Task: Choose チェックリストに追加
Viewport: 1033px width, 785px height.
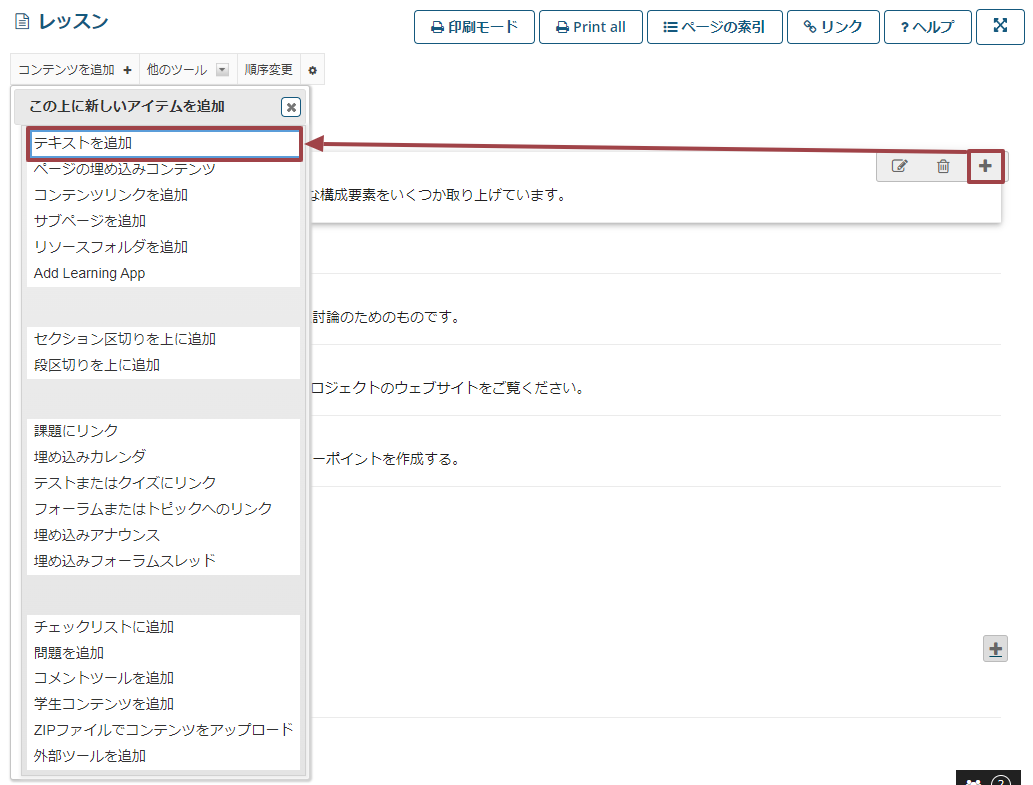Action: coord(103,627)
